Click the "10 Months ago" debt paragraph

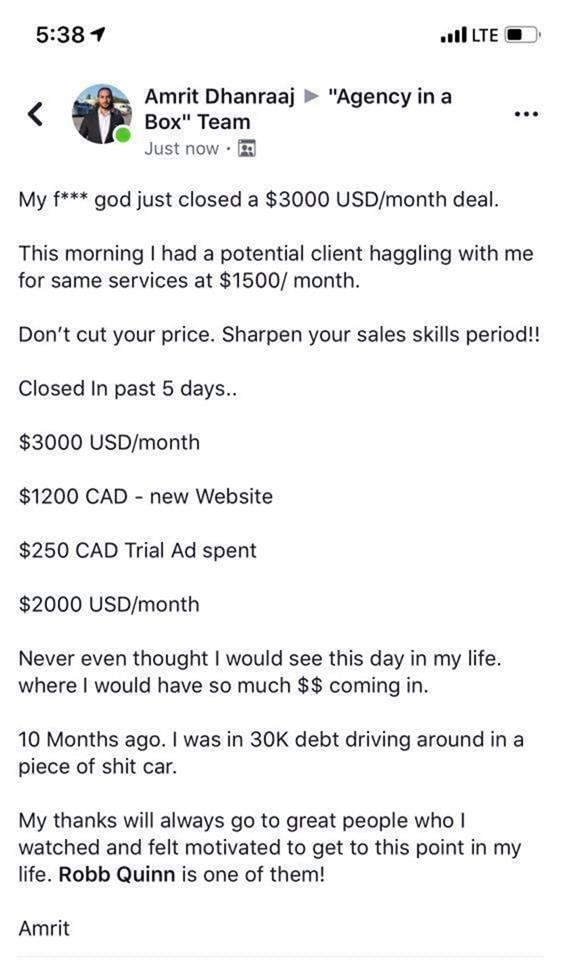tap(271, 752)
